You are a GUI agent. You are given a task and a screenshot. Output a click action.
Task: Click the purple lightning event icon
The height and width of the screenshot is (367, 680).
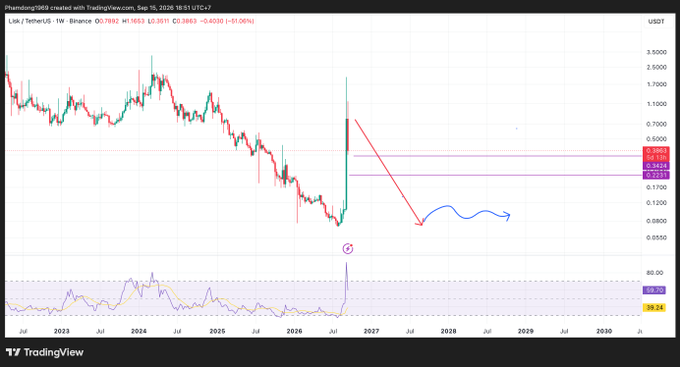coord(348,249)
